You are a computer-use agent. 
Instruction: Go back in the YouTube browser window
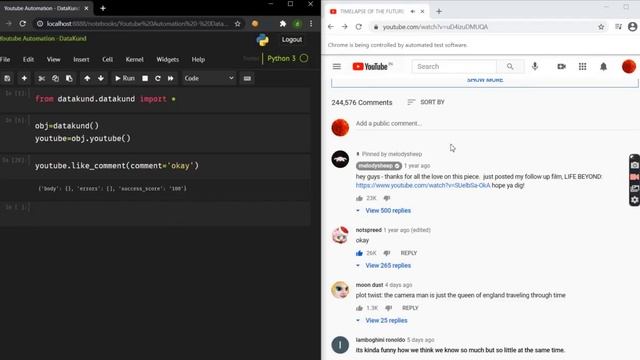pos(331,27)
